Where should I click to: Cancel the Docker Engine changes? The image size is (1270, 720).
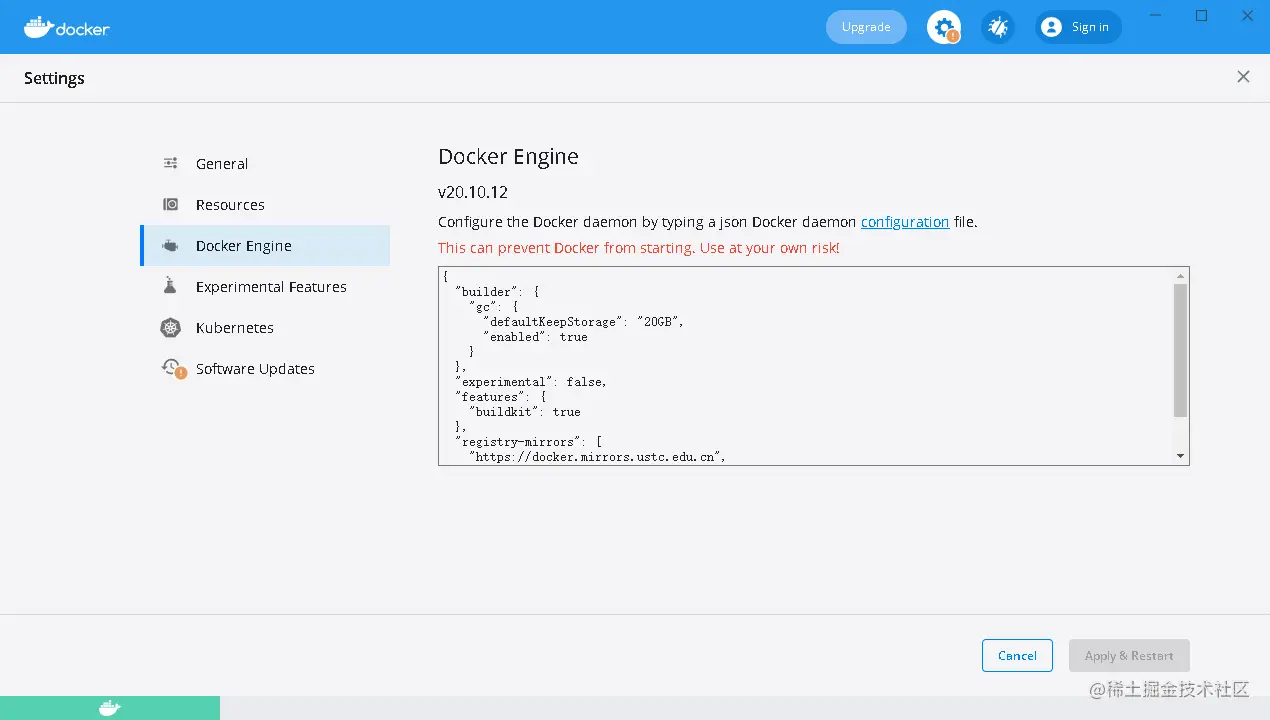click(x=1017, y=655)
